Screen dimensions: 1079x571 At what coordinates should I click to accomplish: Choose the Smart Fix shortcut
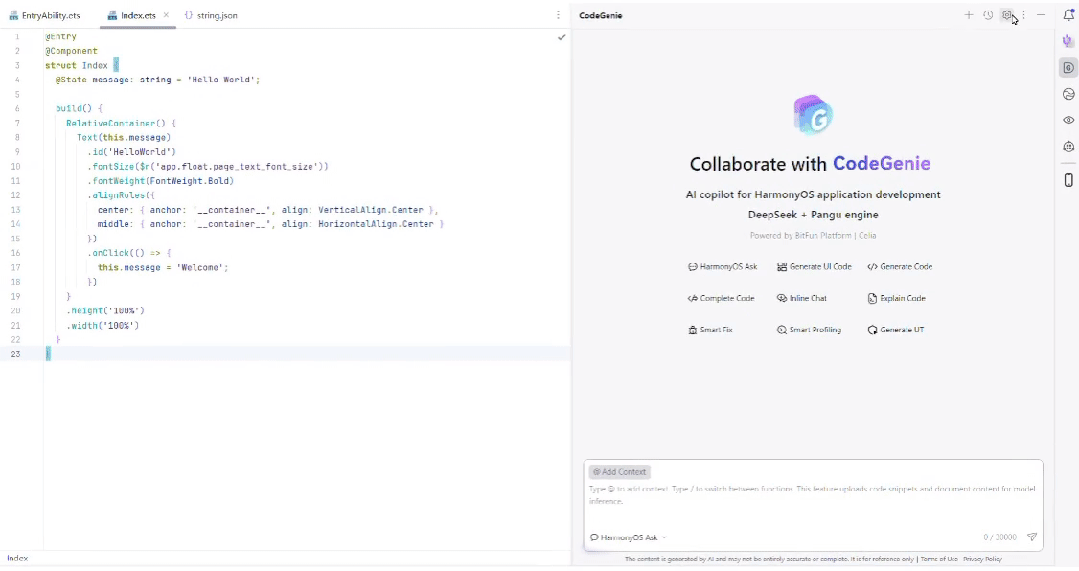710,330
